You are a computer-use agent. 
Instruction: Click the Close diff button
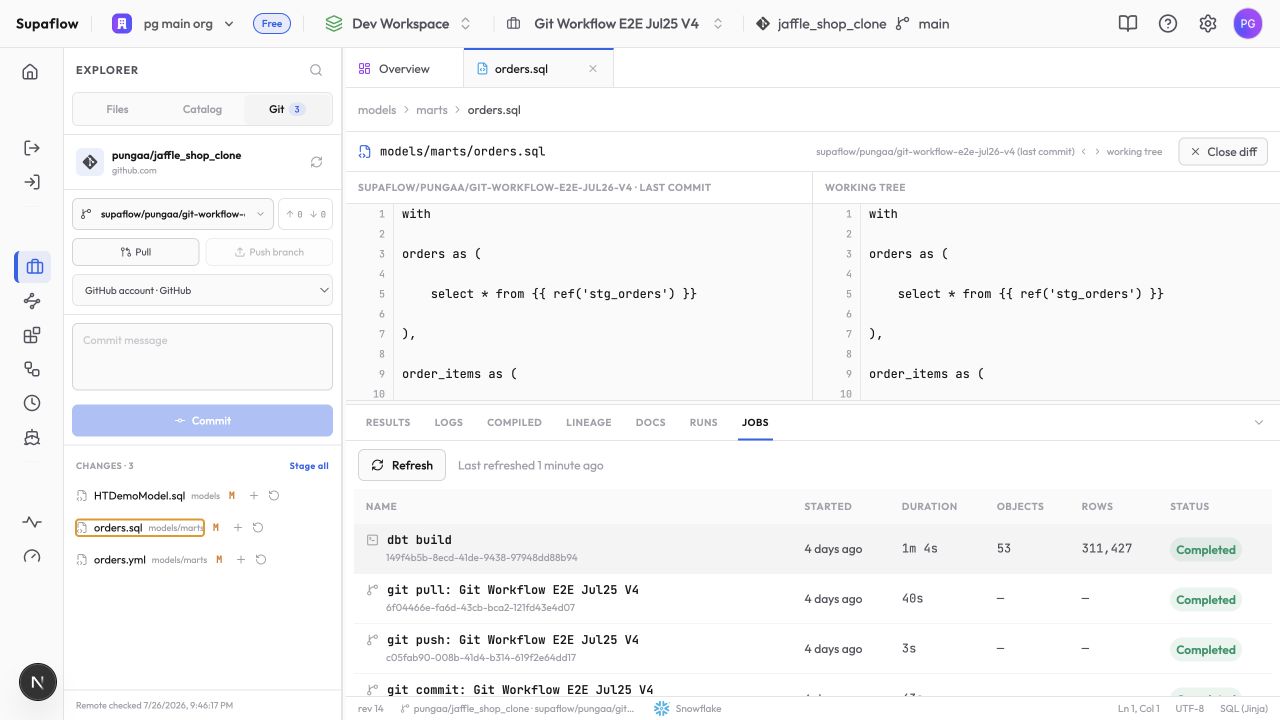(x=1223, y=152)
